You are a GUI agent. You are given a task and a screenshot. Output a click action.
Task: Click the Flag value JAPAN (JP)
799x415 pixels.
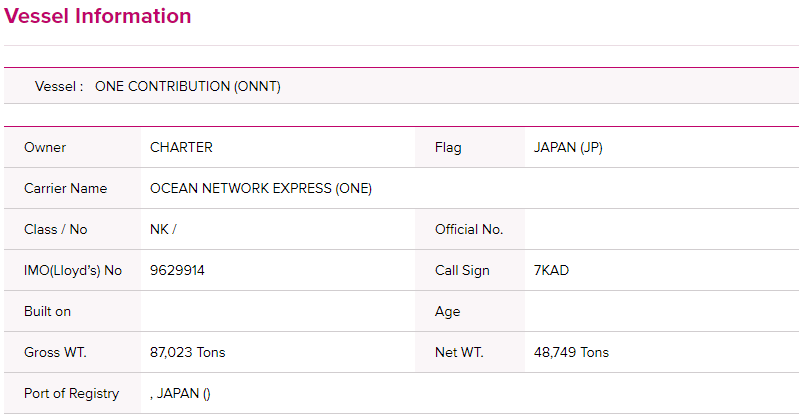click(x=568, y=147)
